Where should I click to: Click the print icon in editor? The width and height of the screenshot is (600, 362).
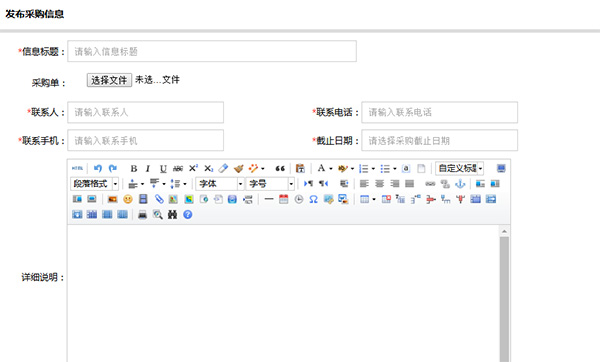click(142, 215)
